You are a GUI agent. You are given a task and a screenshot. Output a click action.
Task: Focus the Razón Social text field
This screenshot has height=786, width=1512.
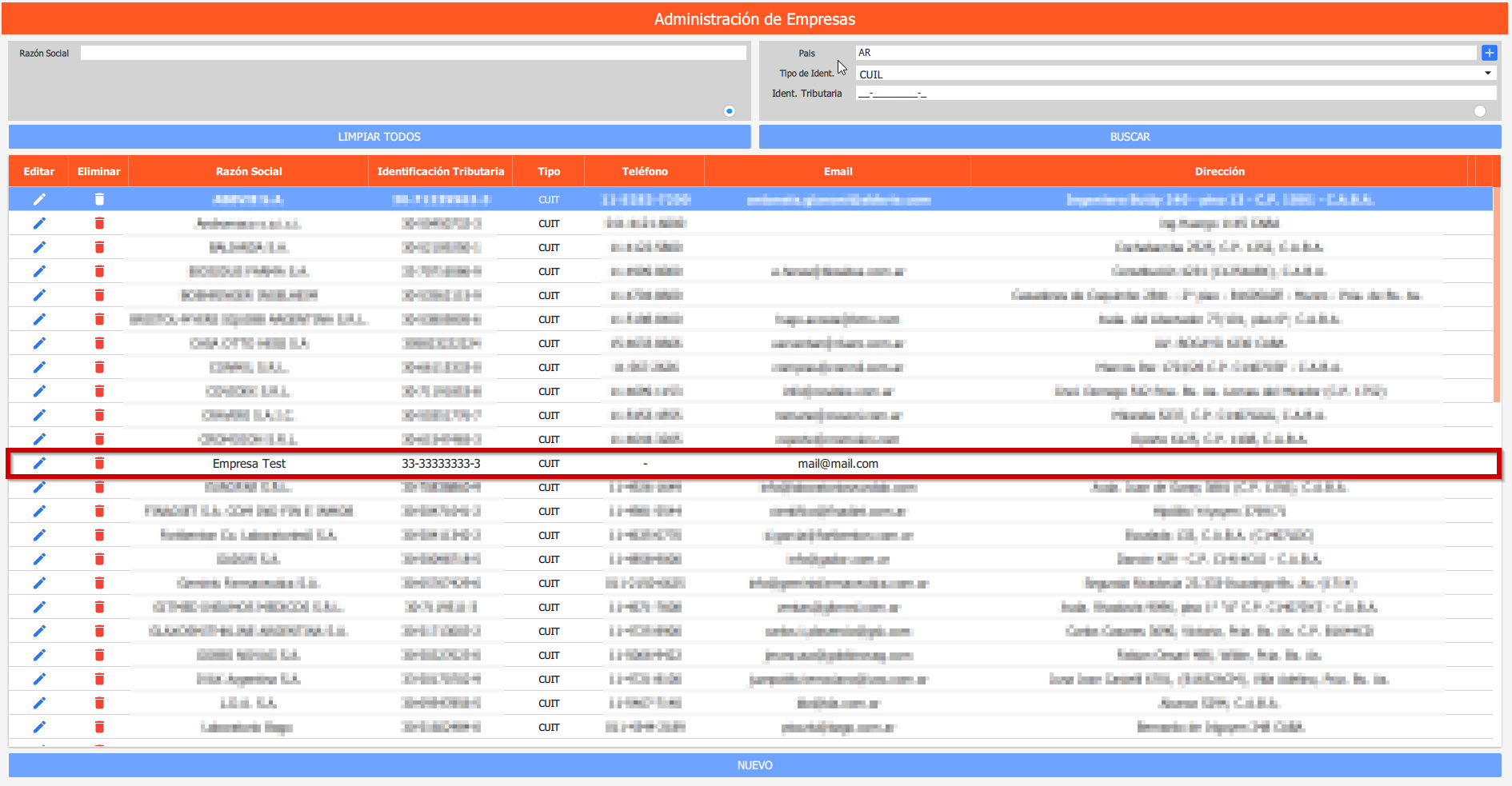pyautogui.click(x=413, y=53)
